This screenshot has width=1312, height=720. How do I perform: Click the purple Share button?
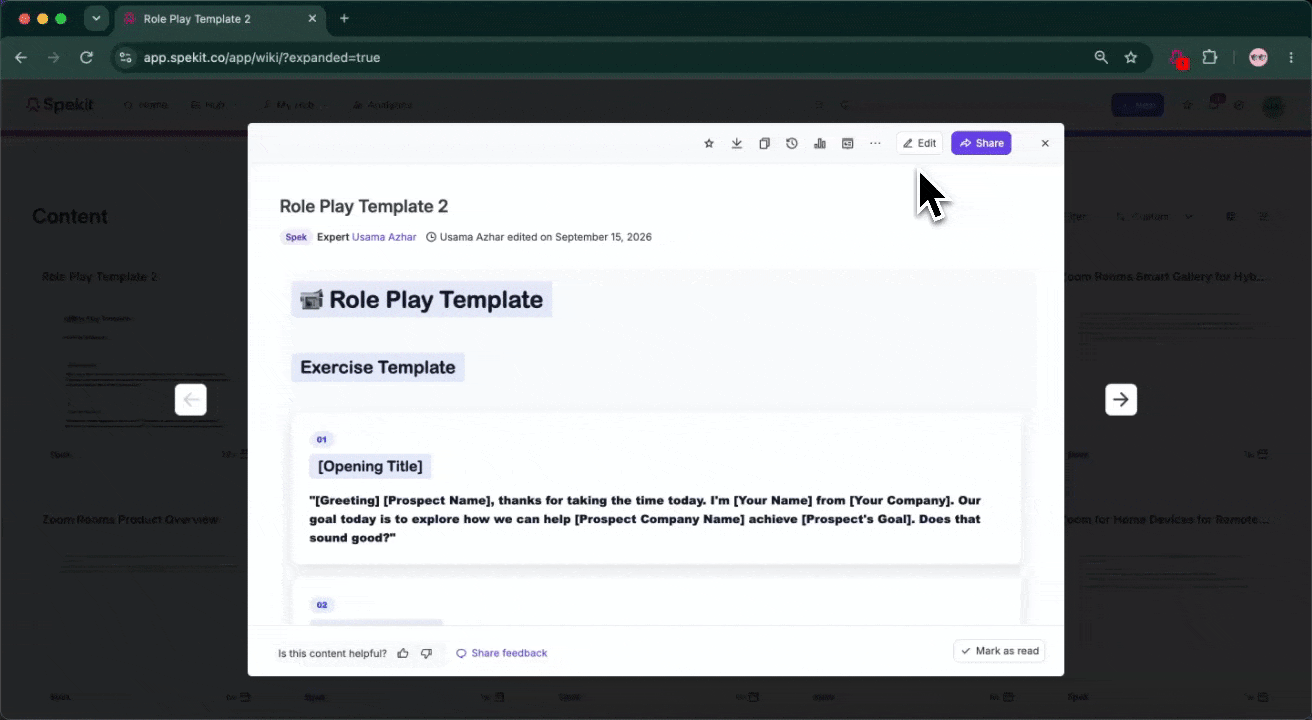[981, 144]
